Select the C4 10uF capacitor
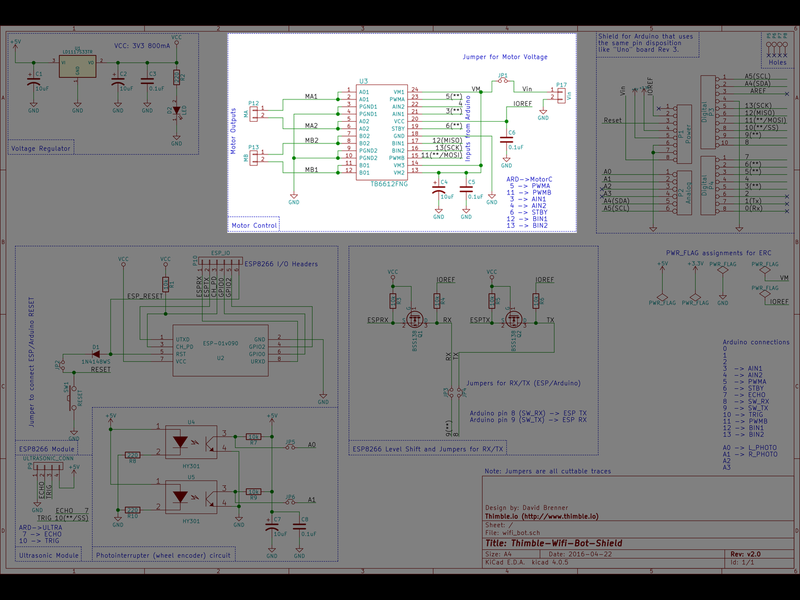This screenshot has width=800, height=600. point(439,189)
